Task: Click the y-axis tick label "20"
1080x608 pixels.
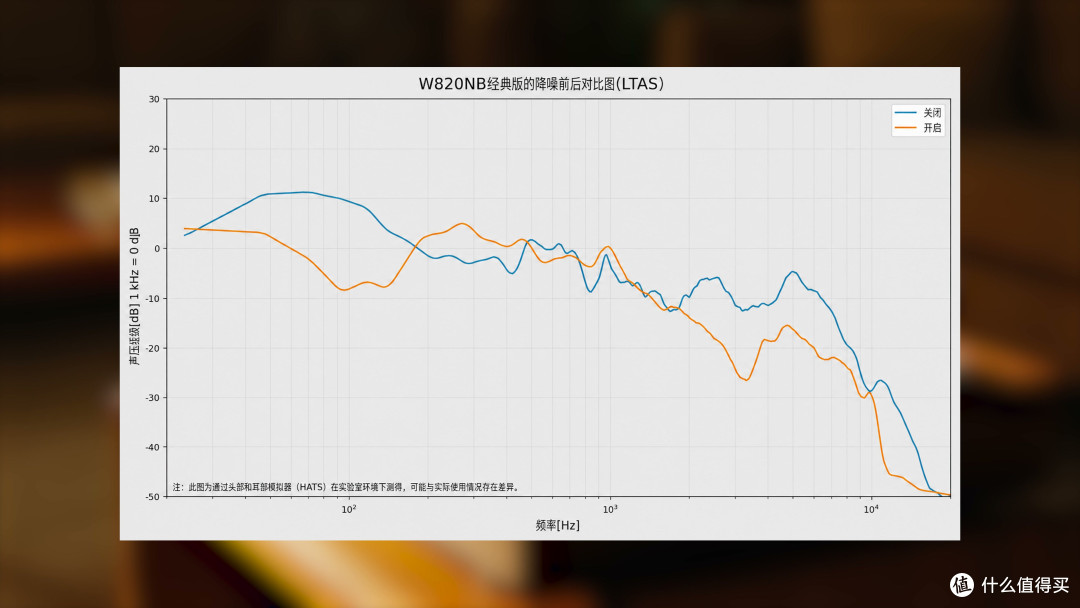Action: click(154, 149)
